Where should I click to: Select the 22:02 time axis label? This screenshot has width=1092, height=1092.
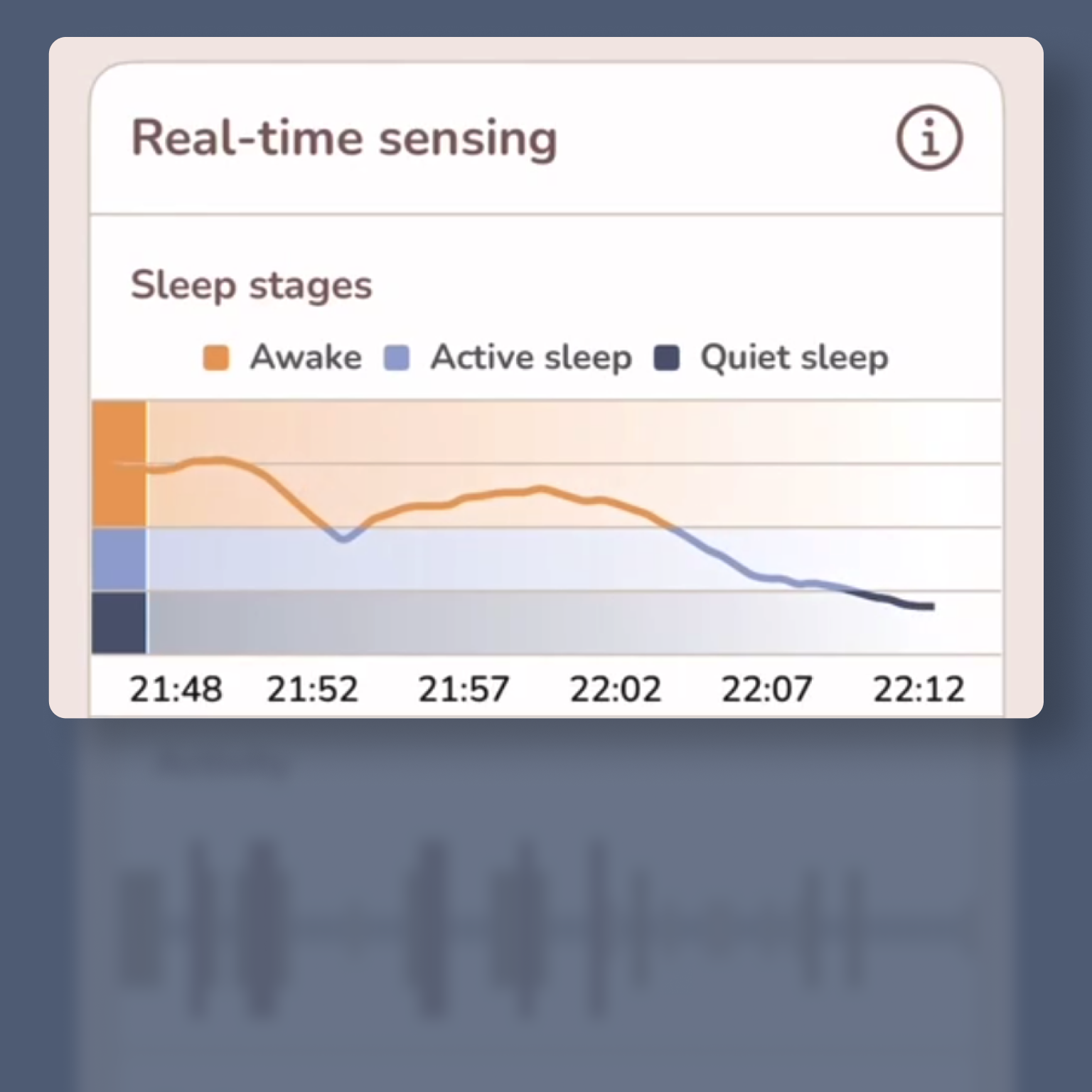pos(616,689)
